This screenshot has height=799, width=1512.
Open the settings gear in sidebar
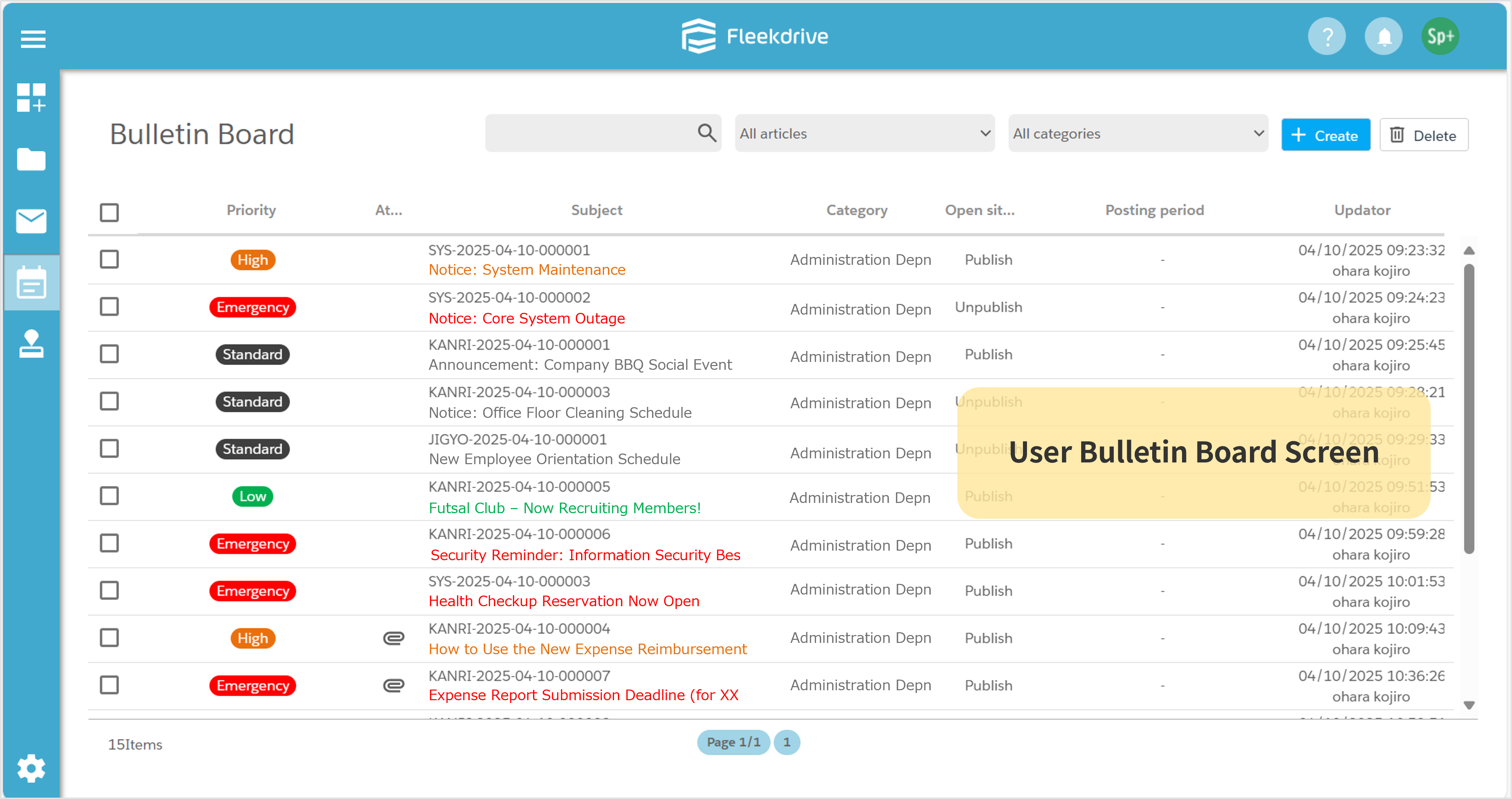31,768
